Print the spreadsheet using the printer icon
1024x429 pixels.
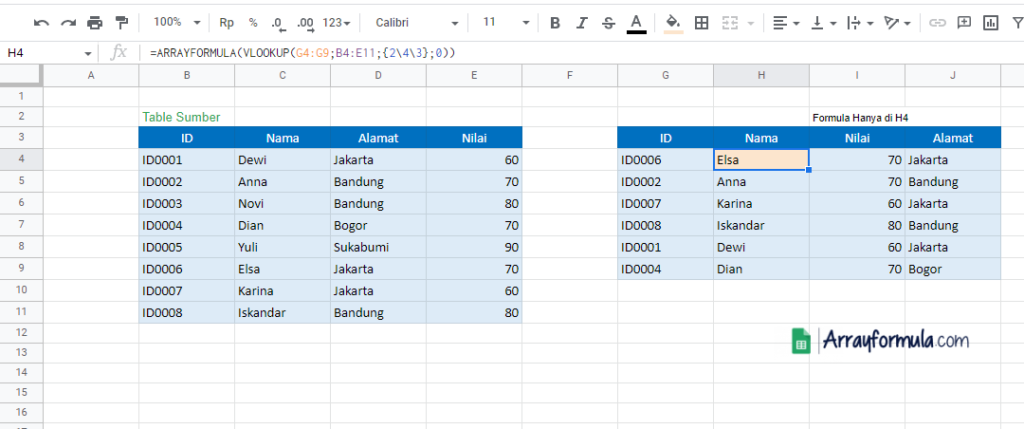[x=95, y=22]
